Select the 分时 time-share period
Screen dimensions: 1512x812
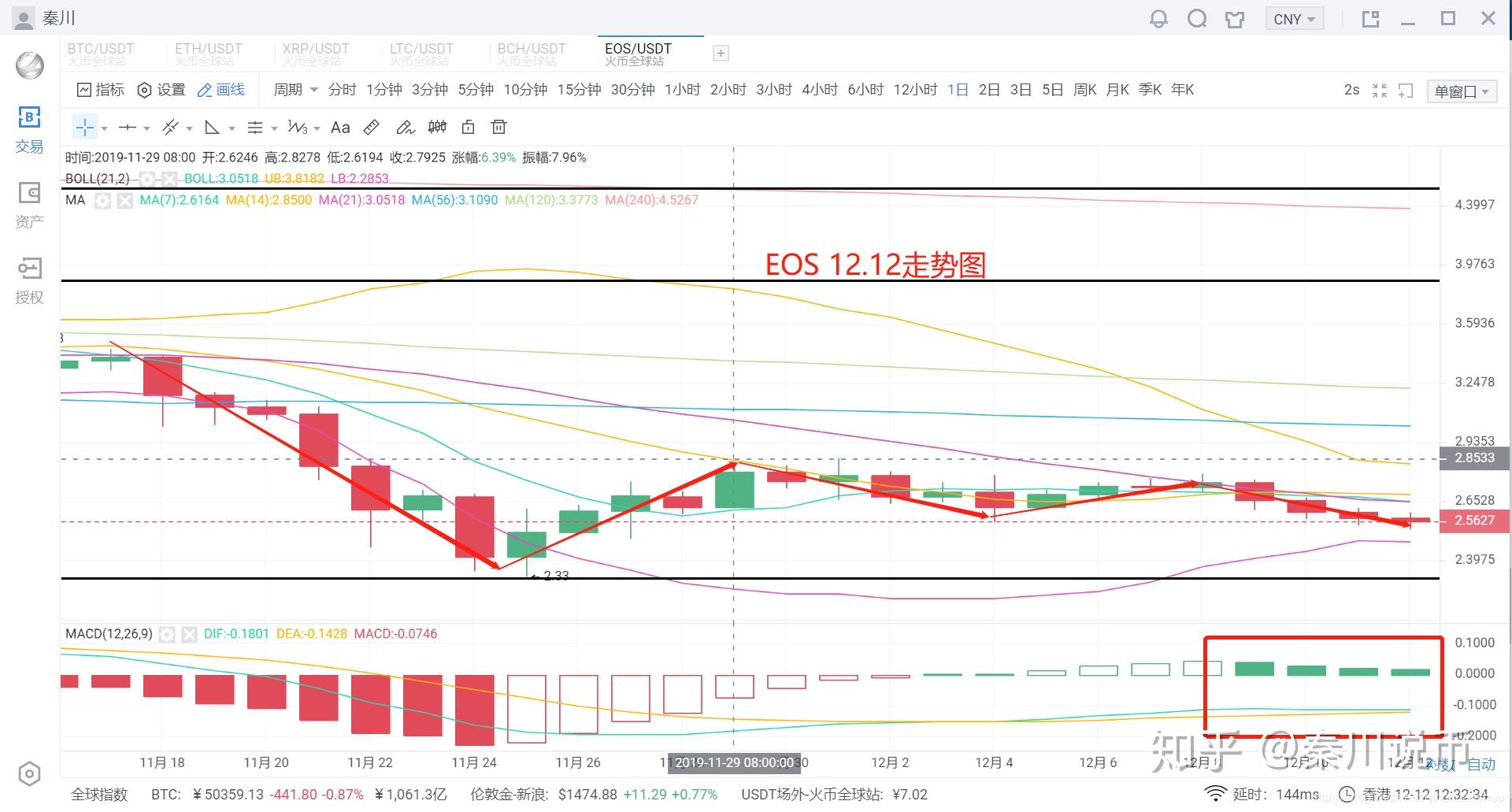point(342,90)
